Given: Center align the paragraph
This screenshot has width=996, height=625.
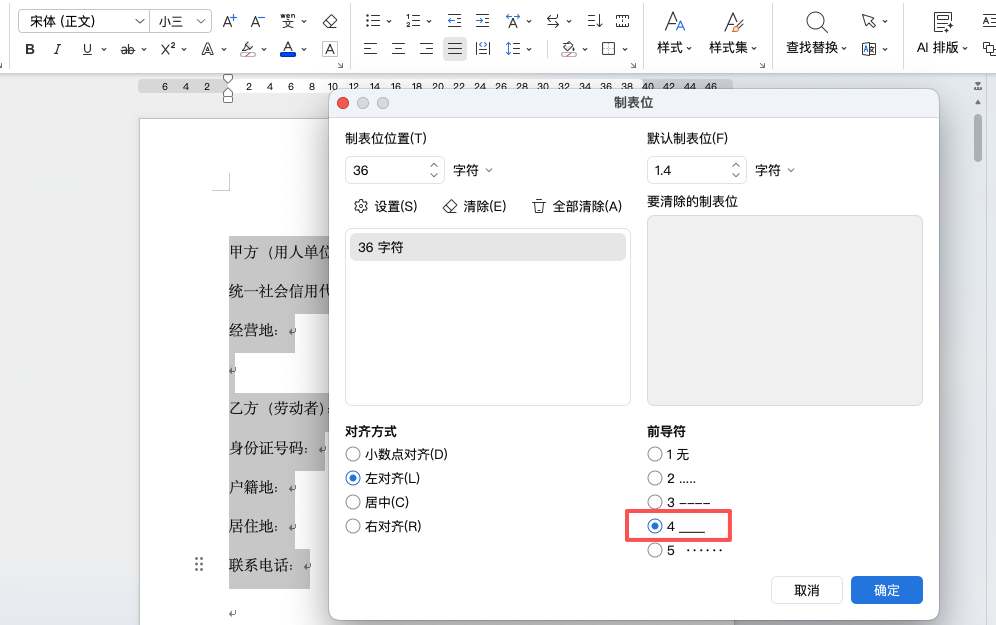Looking at the screenshot, I should [x=398, y=49].
